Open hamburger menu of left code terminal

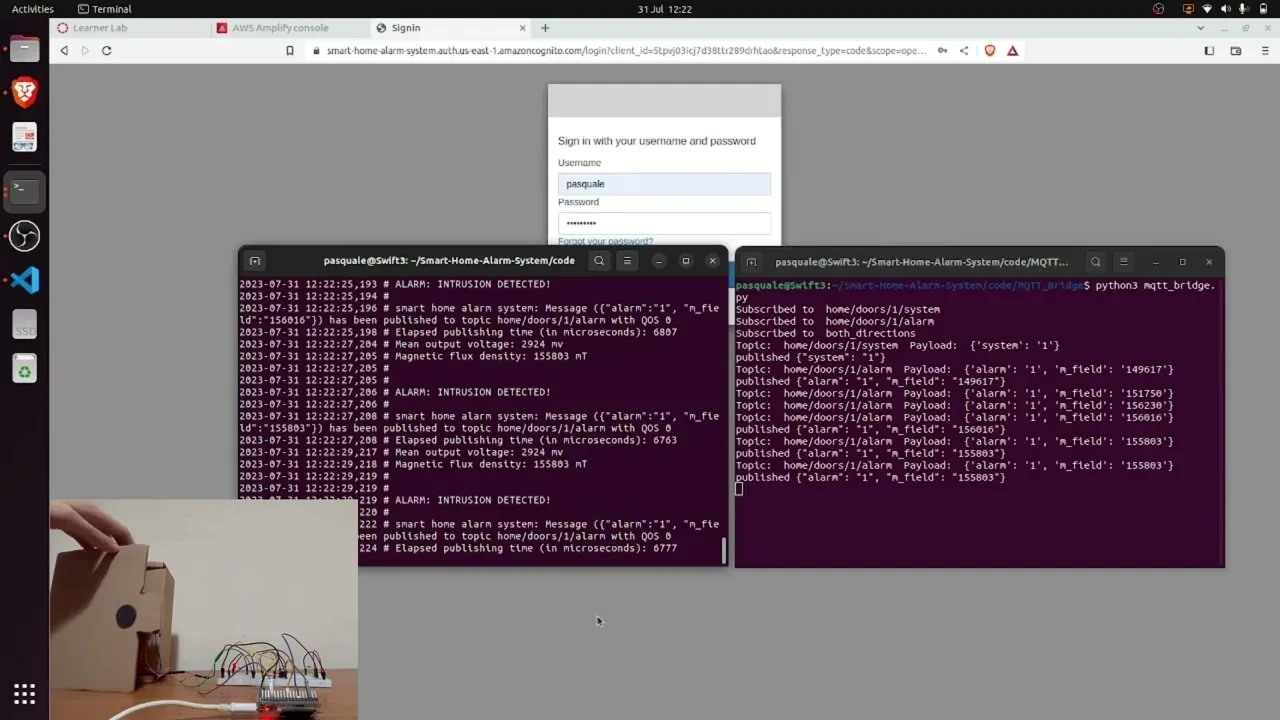(x=628, y=261)
